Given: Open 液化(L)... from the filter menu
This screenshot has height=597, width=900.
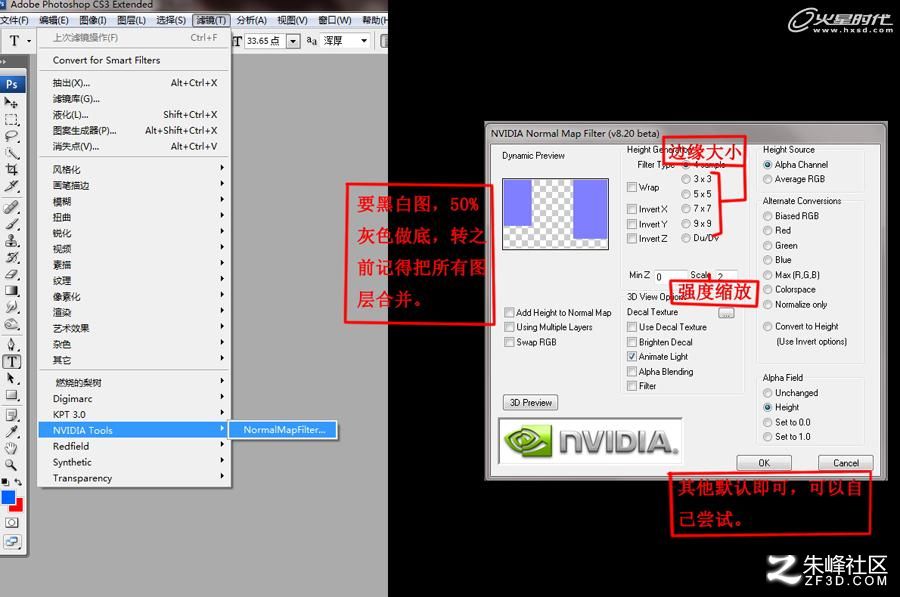Looking at the screenshot, I should [134, 115].
